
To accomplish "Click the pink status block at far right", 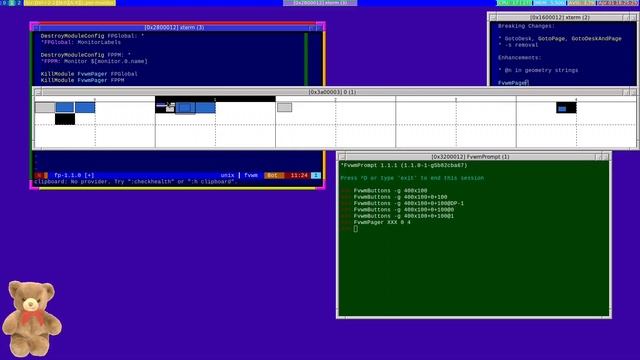I will [618, 3].
